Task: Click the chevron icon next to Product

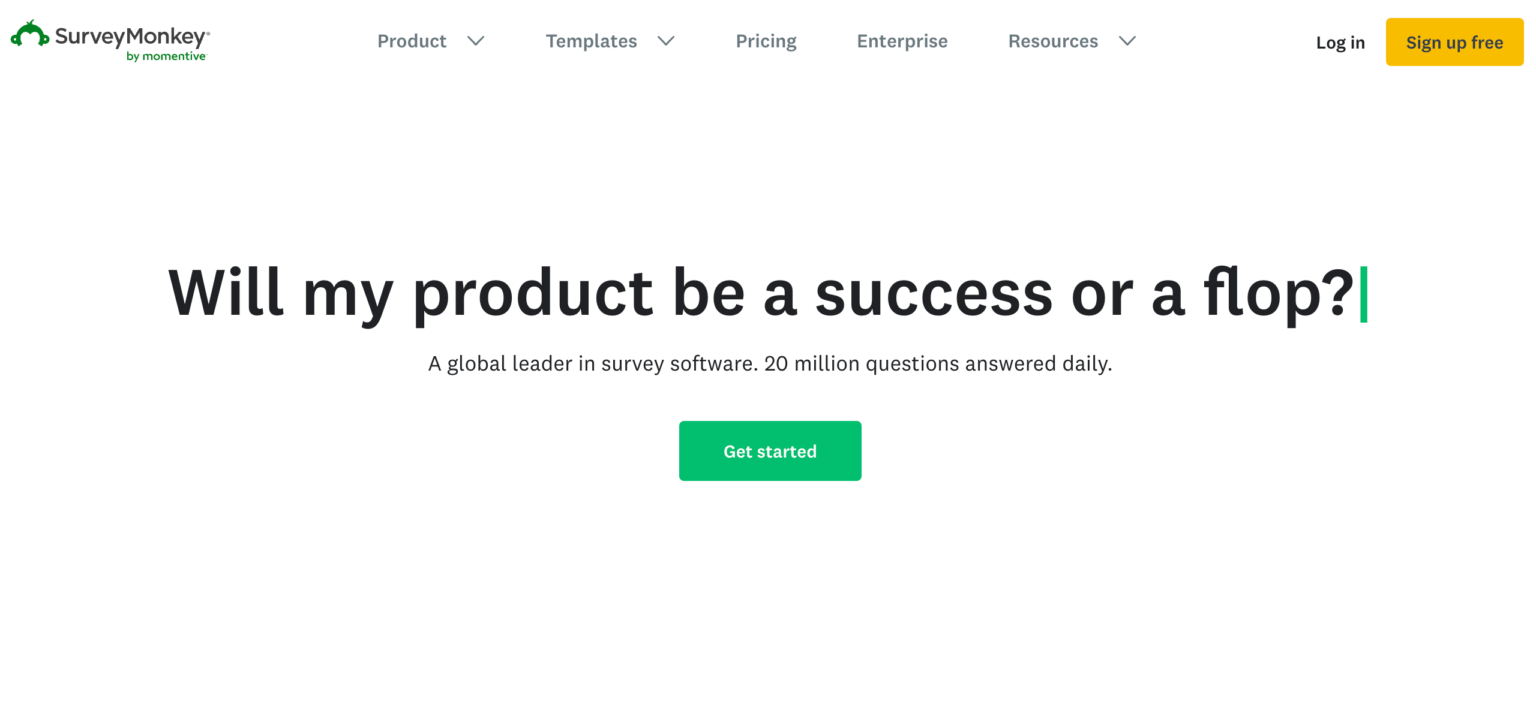Action: click(477, 41)
